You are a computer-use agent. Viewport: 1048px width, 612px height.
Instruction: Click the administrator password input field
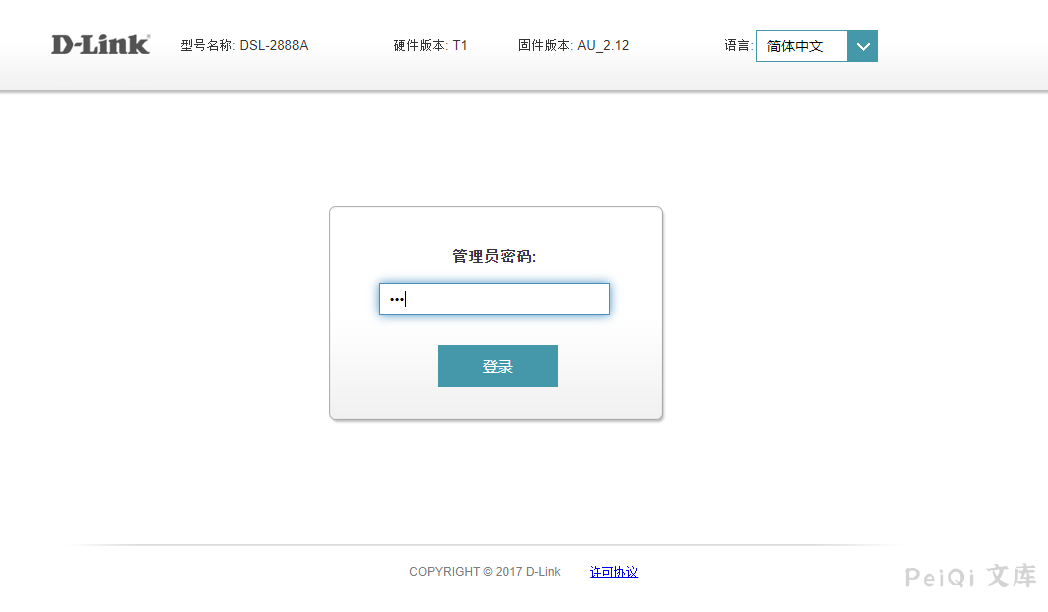[x=494, y=298]
